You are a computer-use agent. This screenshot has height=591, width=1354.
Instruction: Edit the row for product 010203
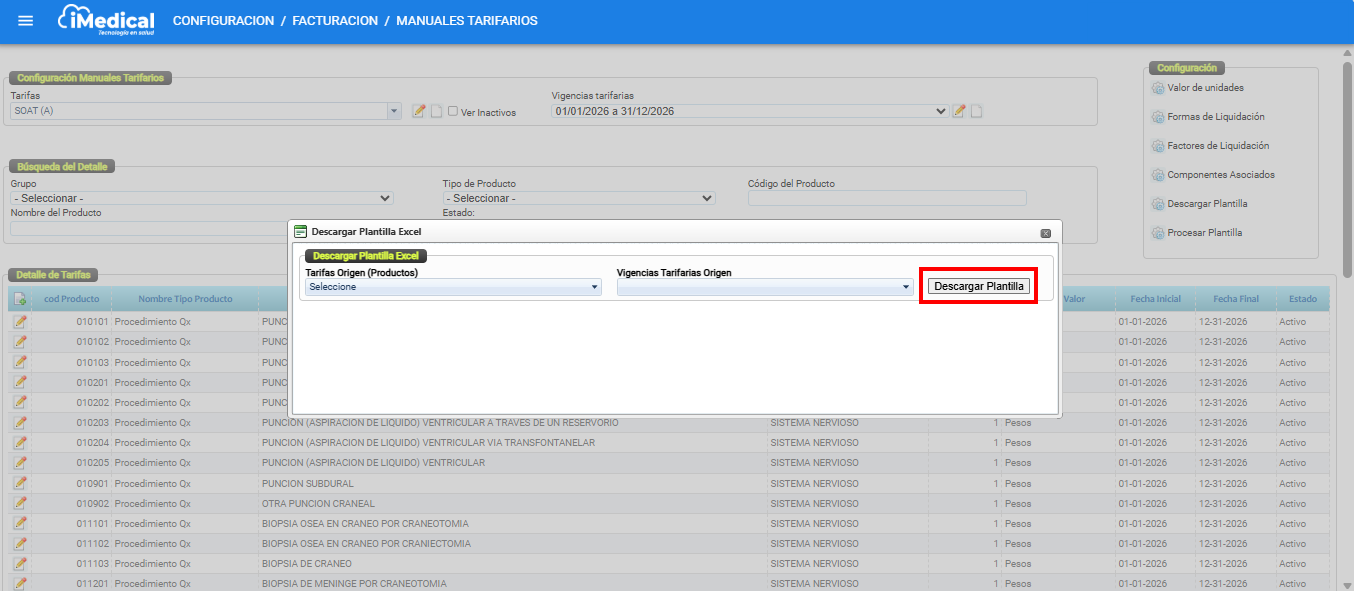[x=20, y=423]
